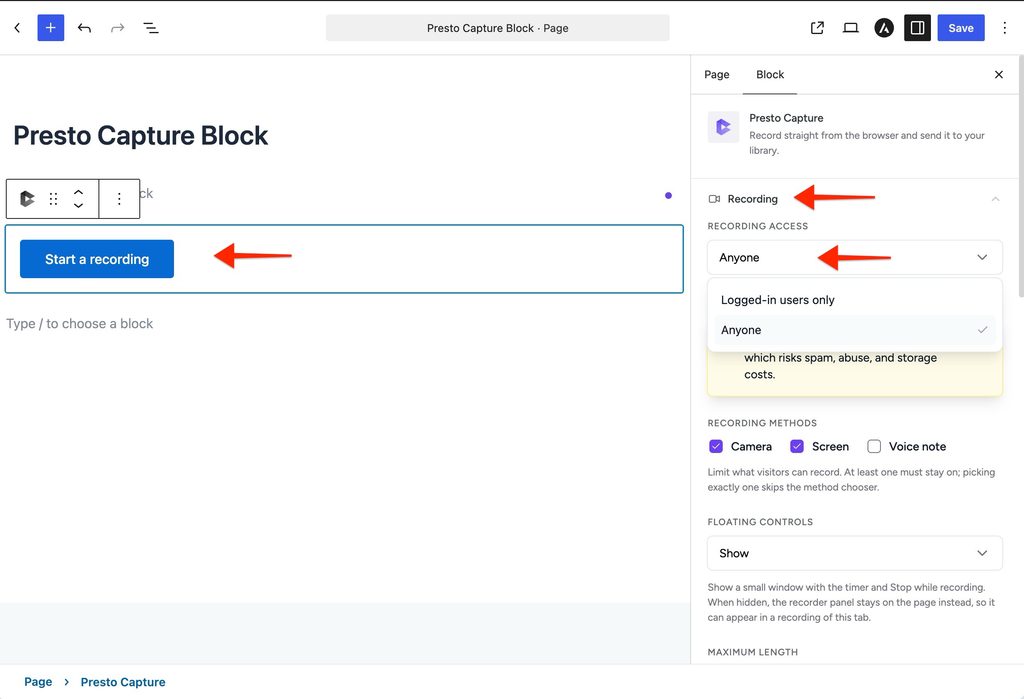
Task: Open the Astra settings round icon
Action: (884, 27)
